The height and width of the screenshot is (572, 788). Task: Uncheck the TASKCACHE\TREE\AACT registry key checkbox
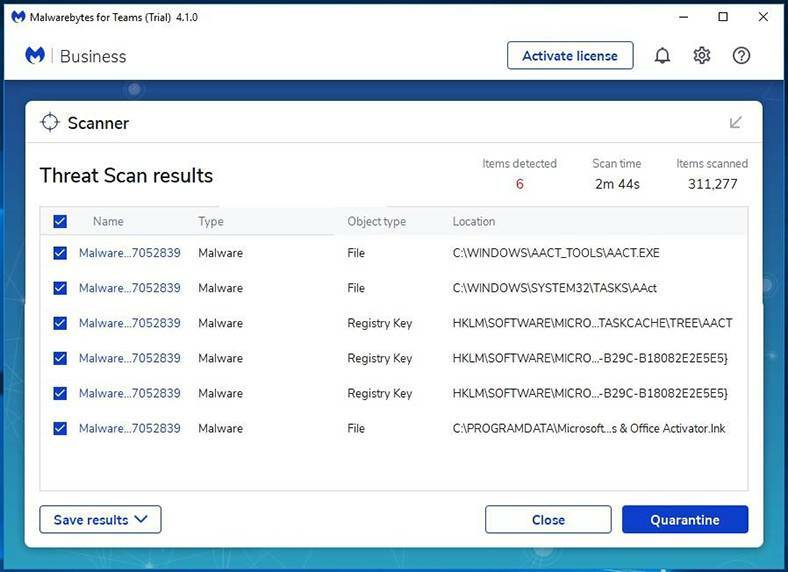(x=60, y=323)
